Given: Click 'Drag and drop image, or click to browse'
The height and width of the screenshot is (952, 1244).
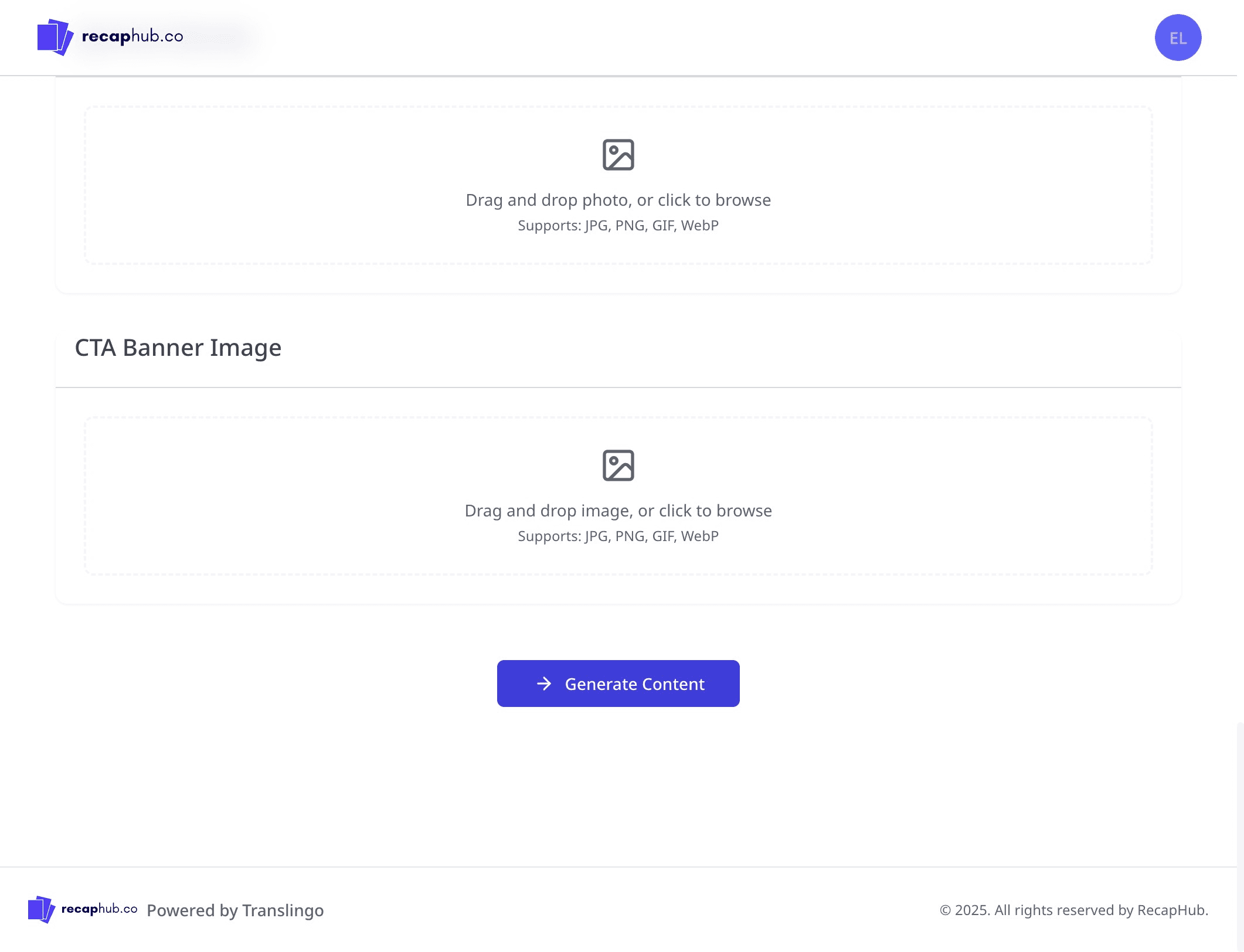Looking at the screenshot, I should [618, 511].
